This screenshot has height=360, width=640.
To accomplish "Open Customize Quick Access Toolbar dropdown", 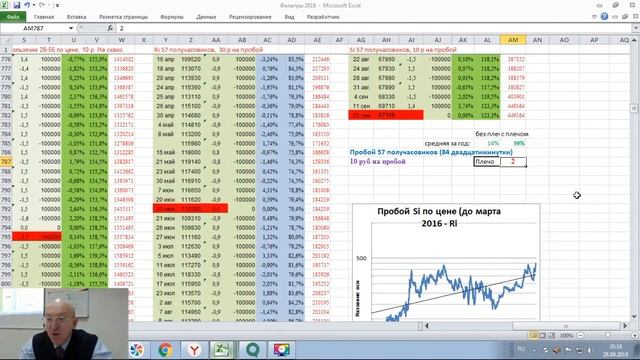I will pos(57,5).
